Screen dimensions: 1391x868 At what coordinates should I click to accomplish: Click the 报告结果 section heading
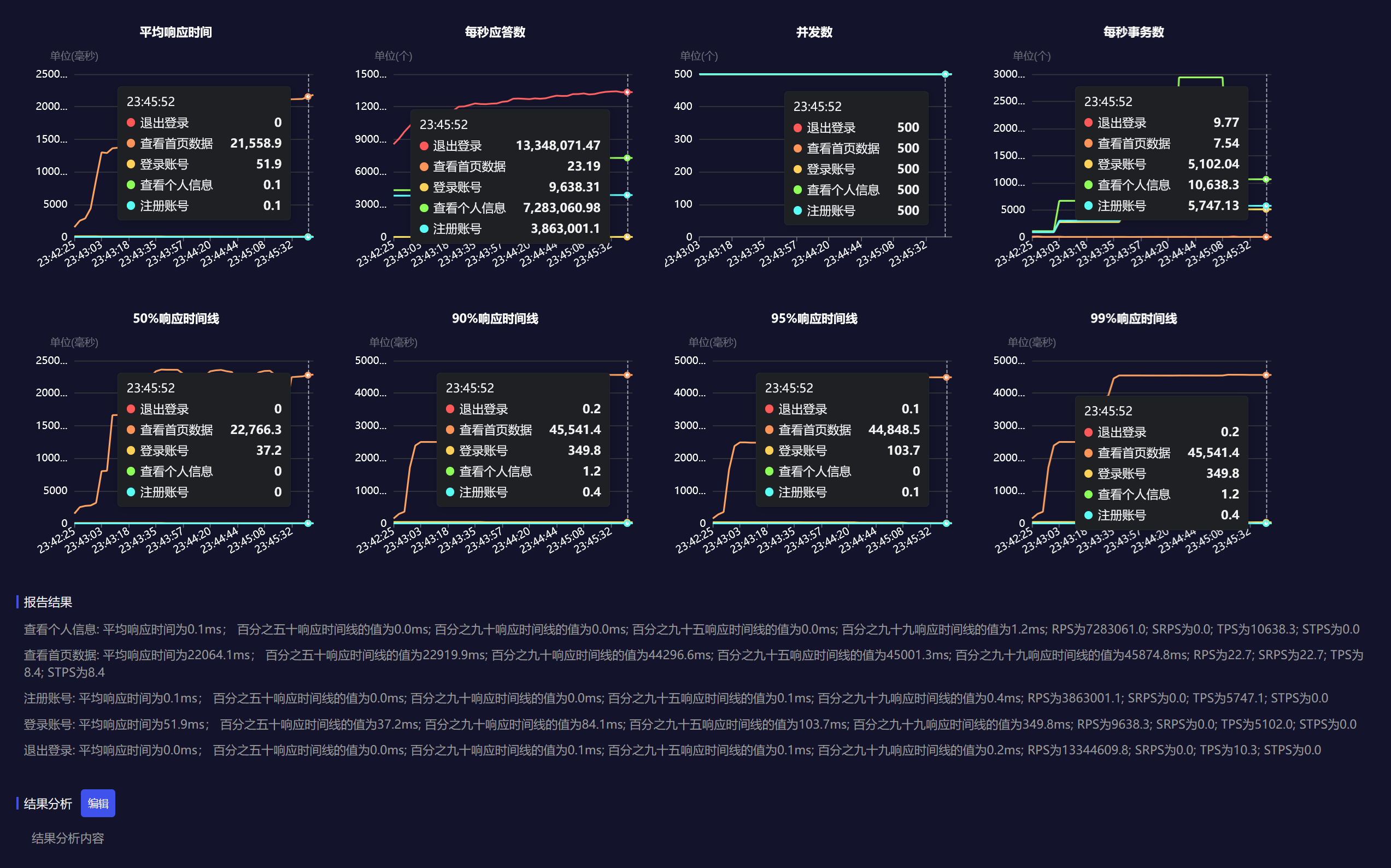48,602
